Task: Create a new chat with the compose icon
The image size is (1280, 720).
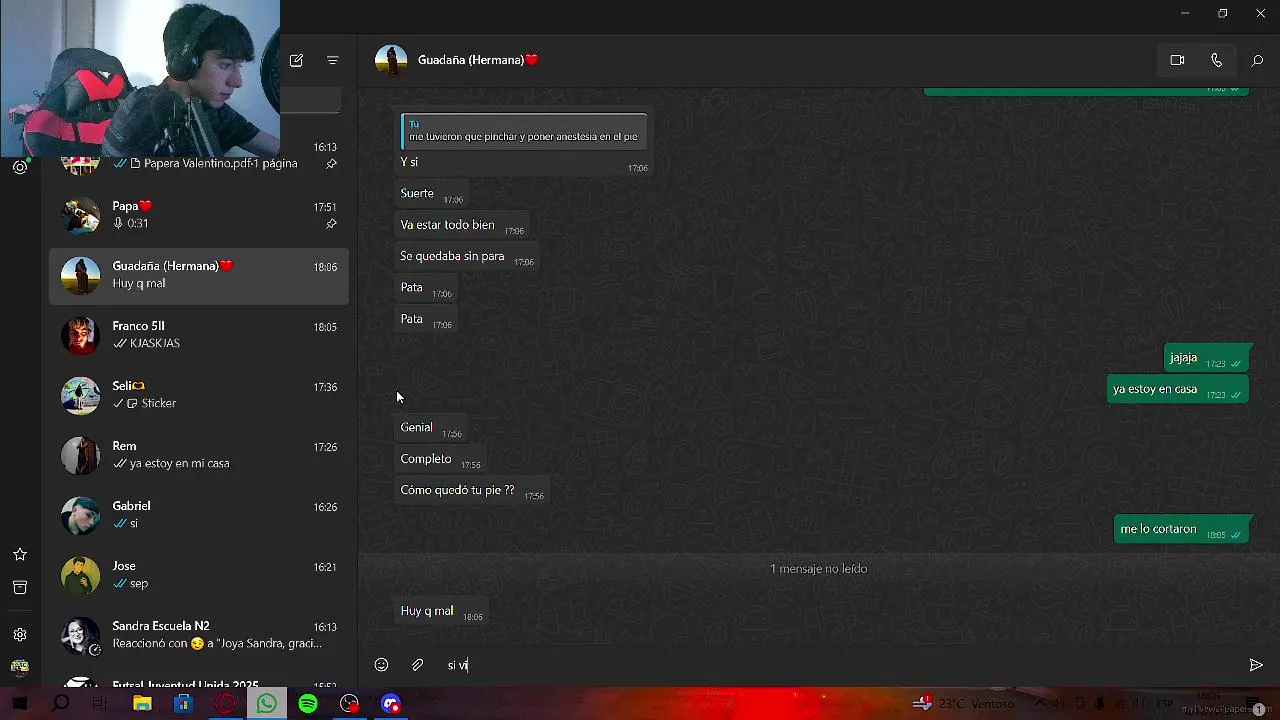Action: pos(296,60)
